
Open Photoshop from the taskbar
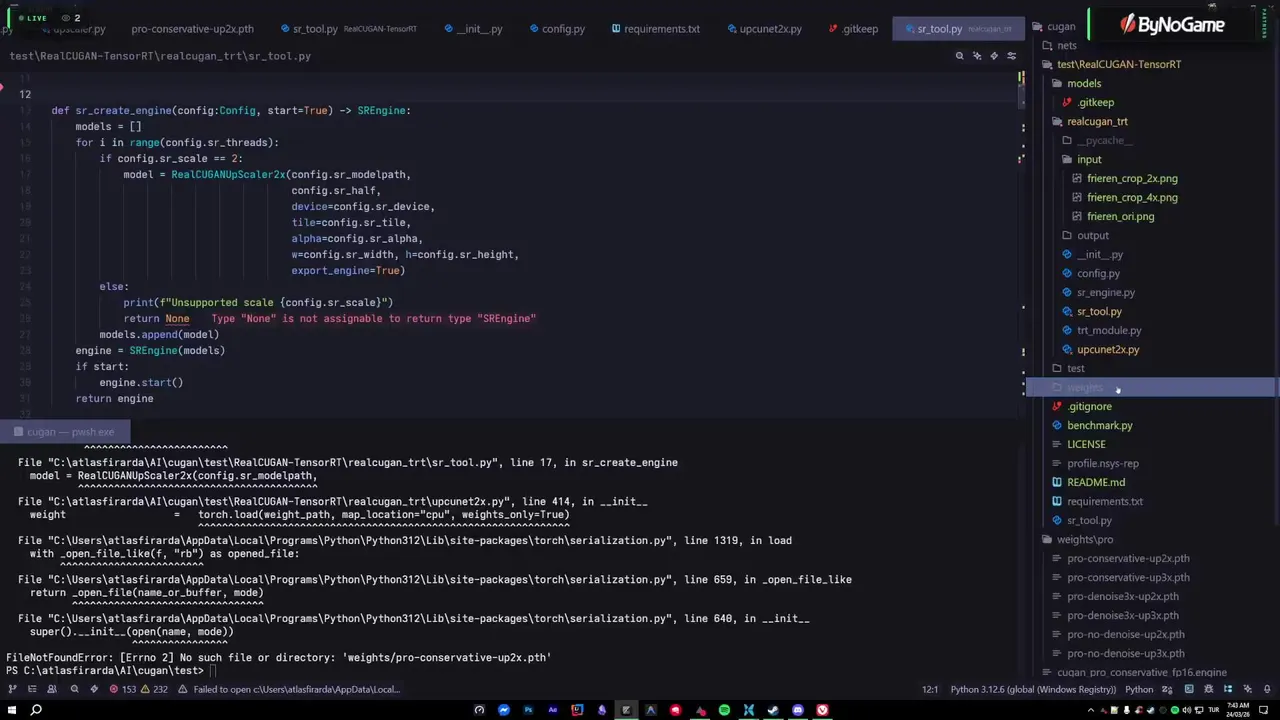pyautogui.click(x=528, y=710)
